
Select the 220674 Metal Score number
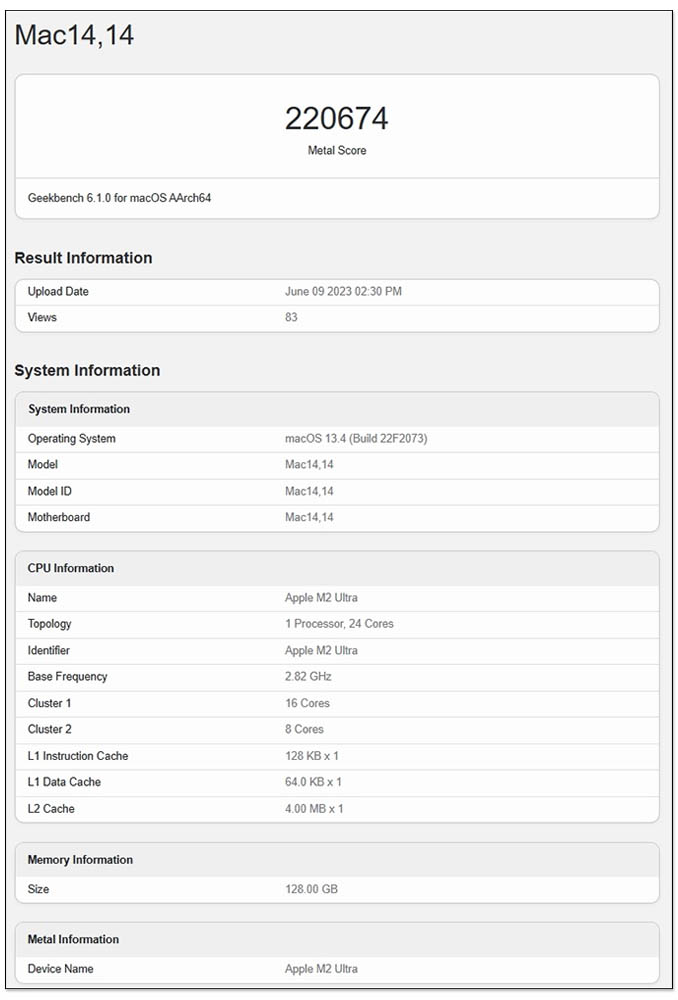[337, 119]
